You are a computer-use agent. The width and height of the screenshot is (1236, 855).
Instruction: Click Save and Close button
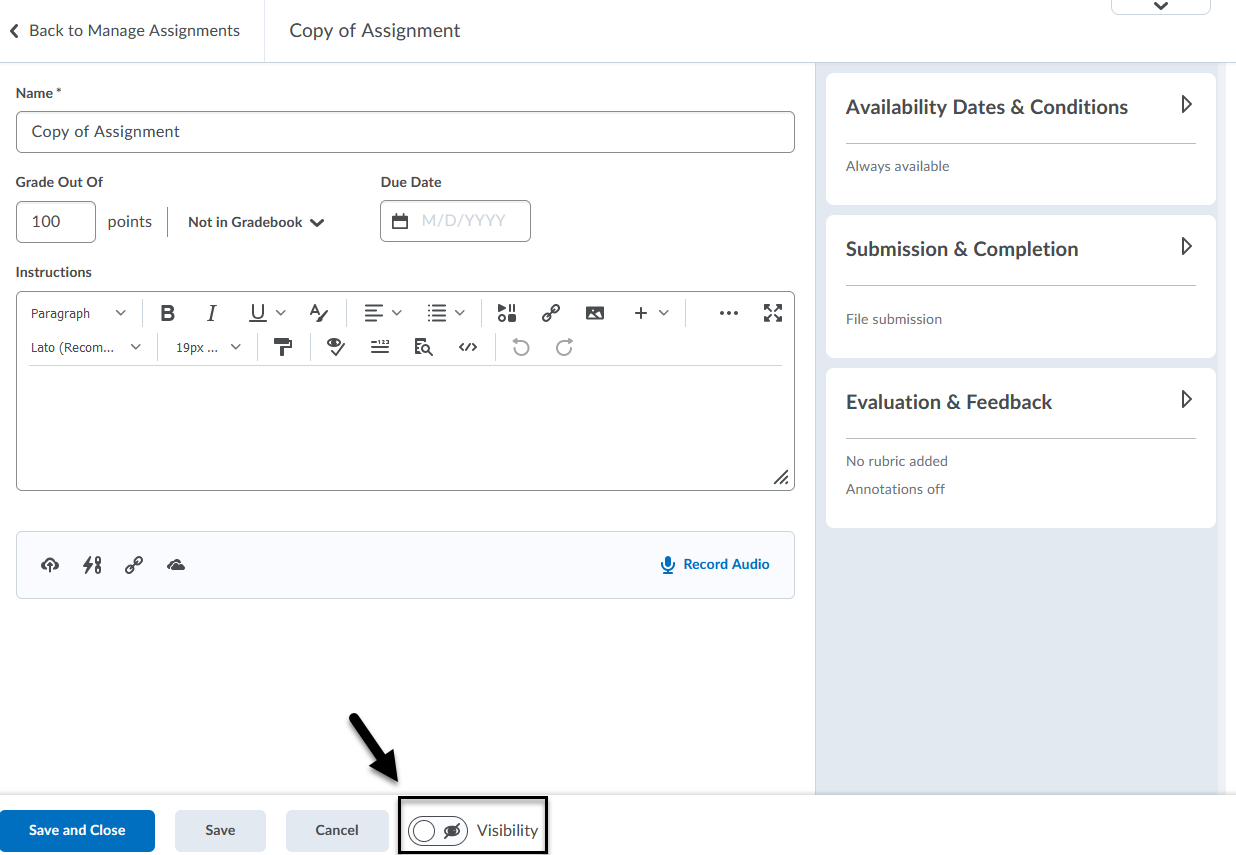[x=77, y=830]
